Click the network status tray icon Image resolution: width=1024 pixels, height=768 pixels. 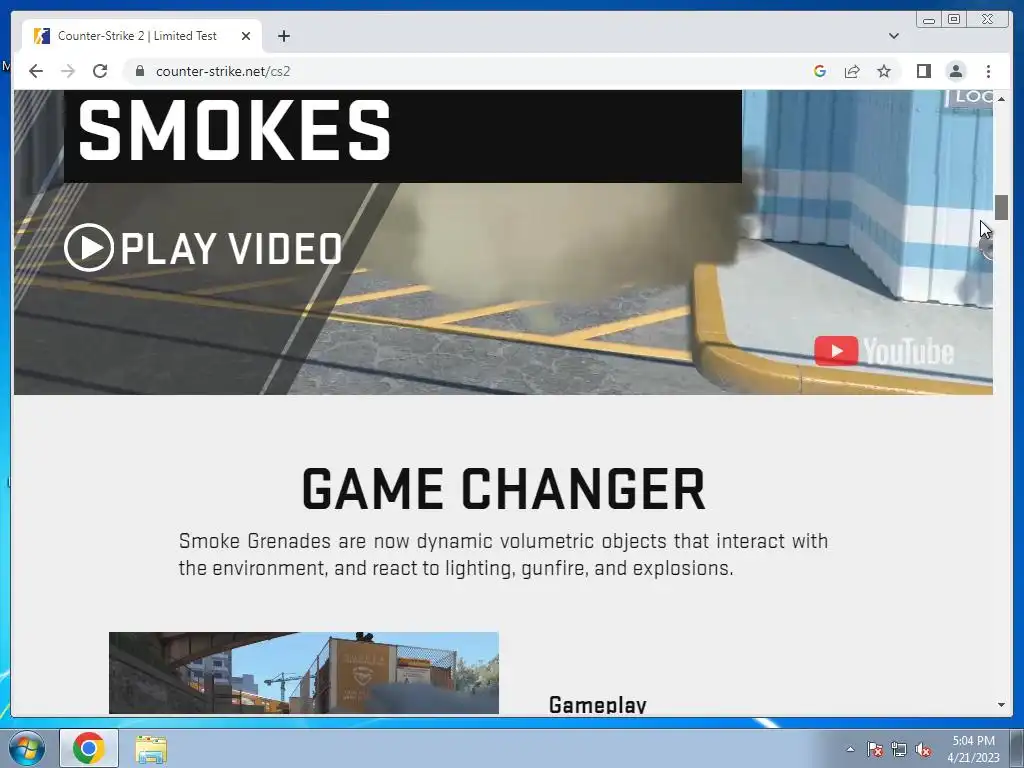pos(899,749)
